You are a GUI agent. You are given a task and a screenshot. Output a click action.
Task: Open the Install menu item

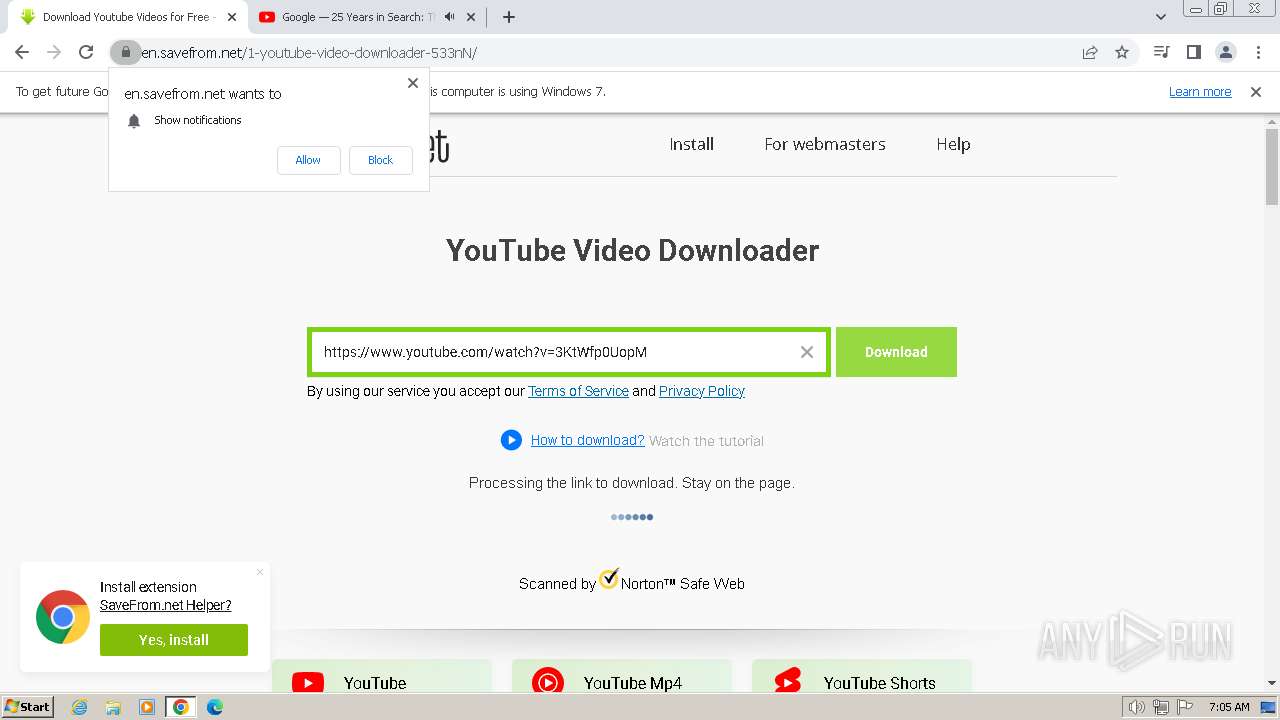tap(692, 144)
